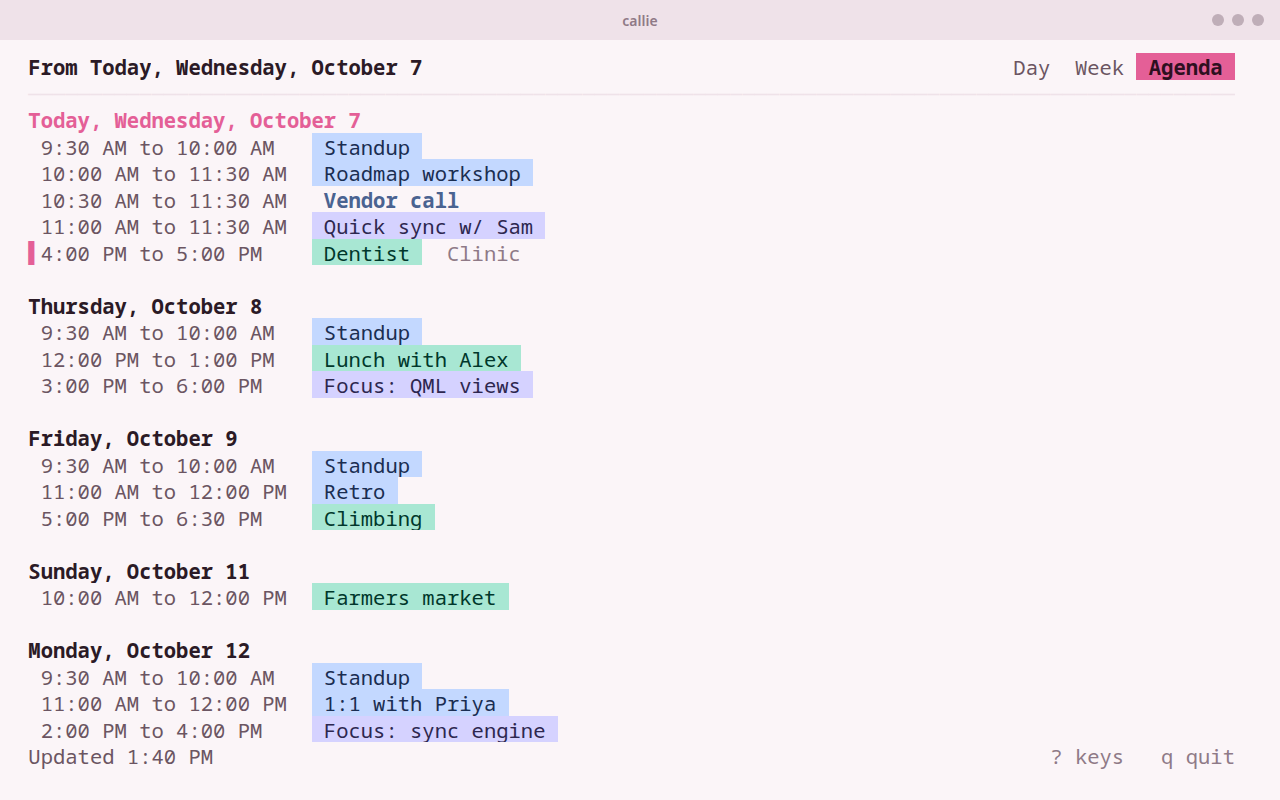Image resolution: width=1280 pixels, height=800 pixels.
Task: Click the 10:30 AM to 11:30 AM time
Action: (164, 201)
